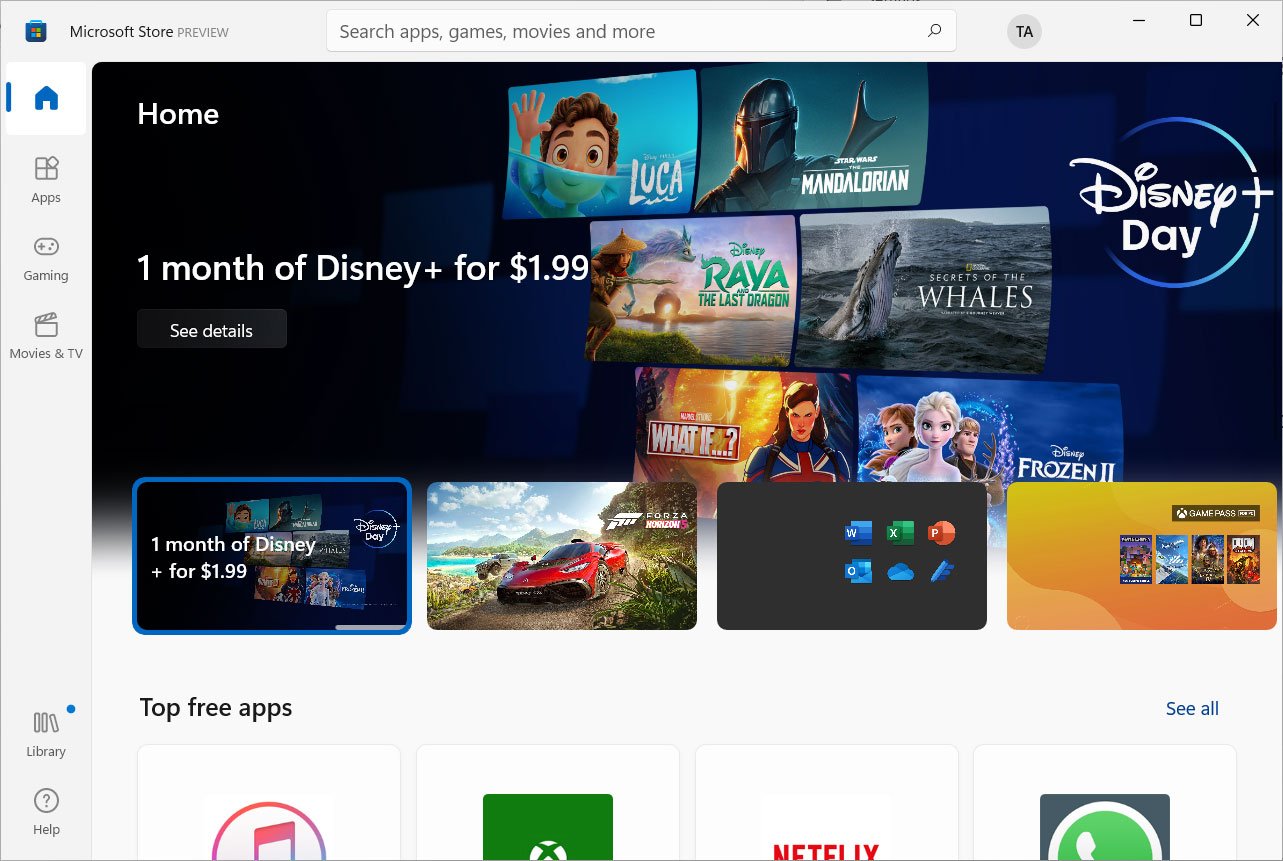
Task: Select the Microsoft Office apps card
Action: [852, 556]
